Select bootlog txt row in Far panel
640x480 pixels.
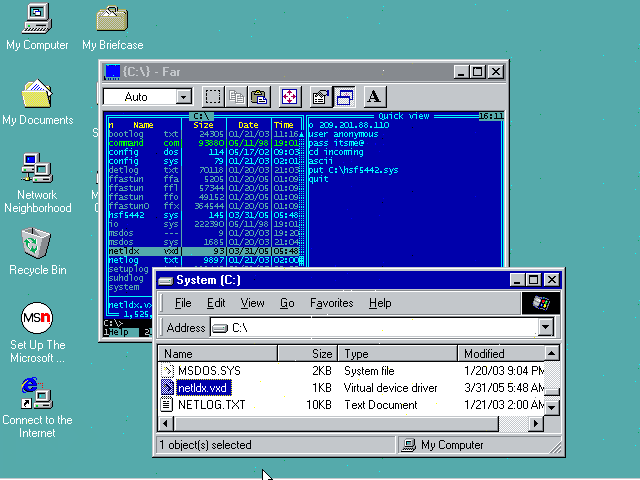(204, 134)
